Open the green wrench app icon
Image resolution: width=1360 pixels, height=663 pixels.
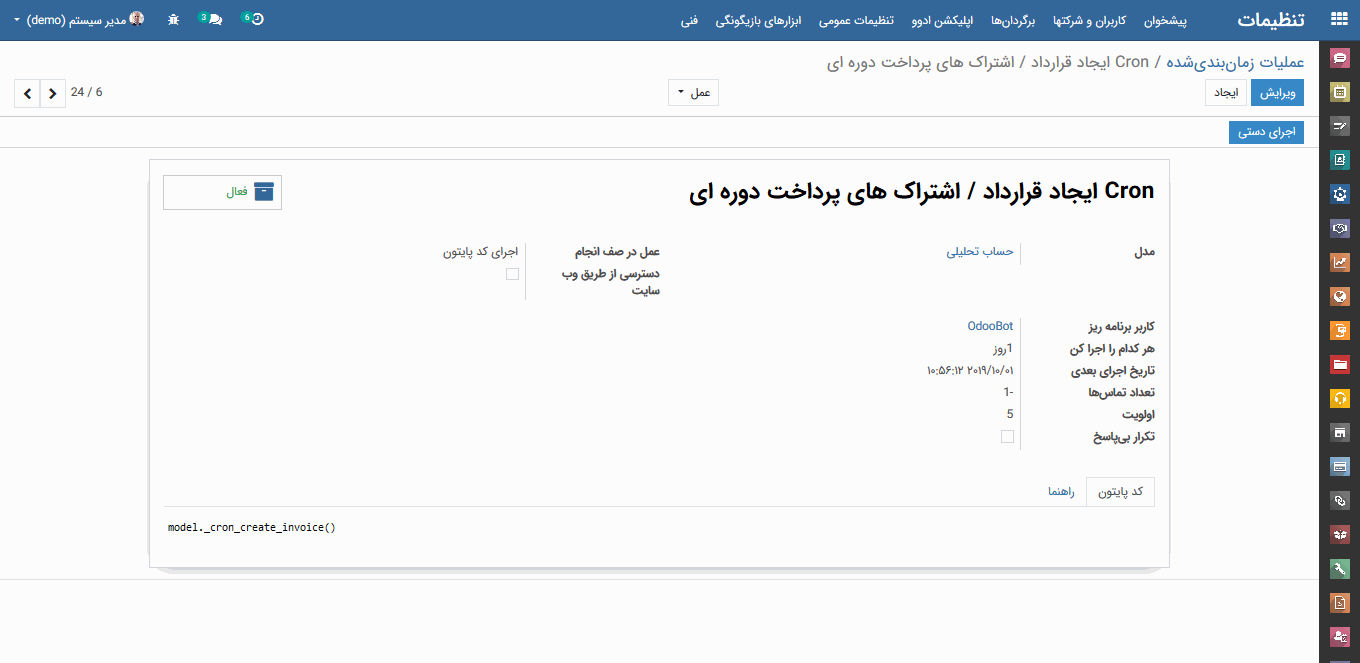pyautogui.click(x=1340, y=568)
